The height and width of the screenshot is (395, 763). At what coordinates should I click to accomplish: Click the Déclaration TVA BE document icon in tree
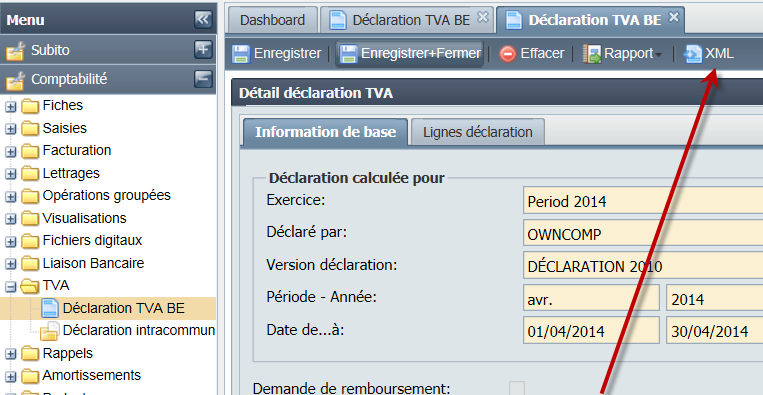pos(50,308)
